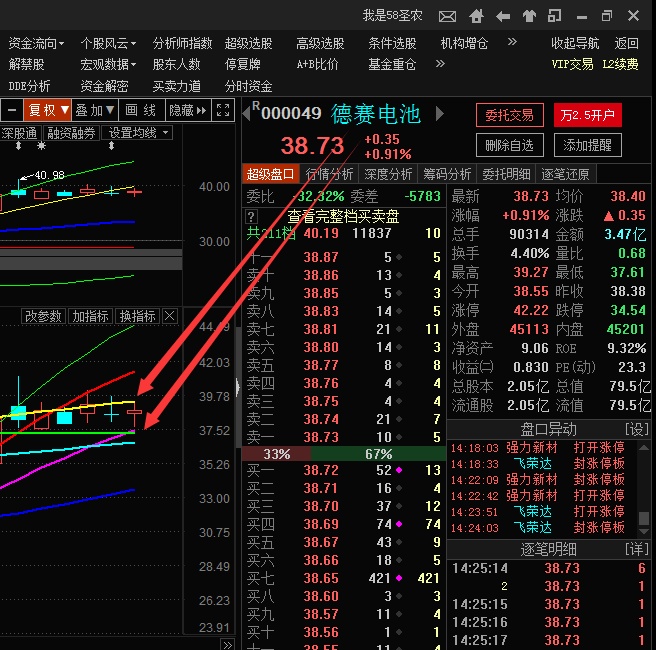656x650 pixels.
Task: Click 换指标 button
Action: [138, 316]
